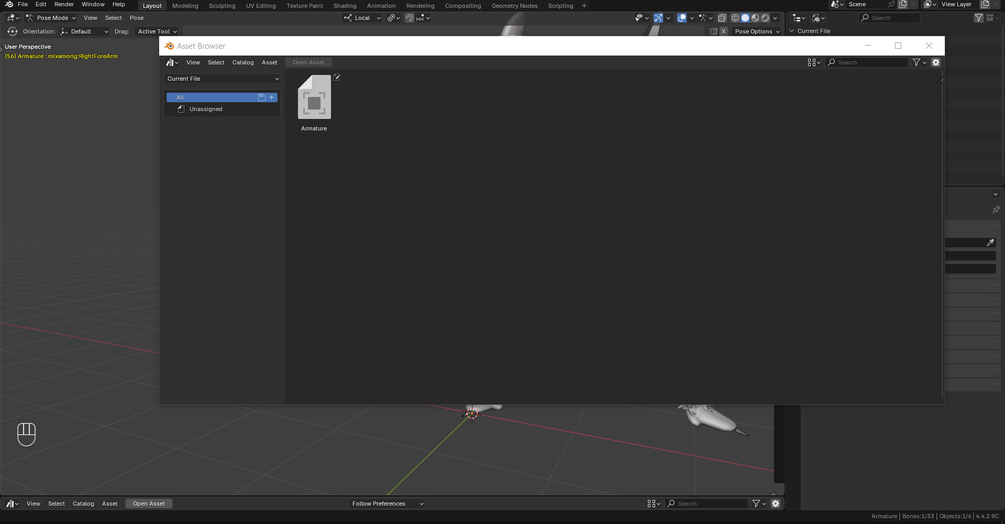
Task: Open the viewport Pose menu
Action: [x=137, y=18]
